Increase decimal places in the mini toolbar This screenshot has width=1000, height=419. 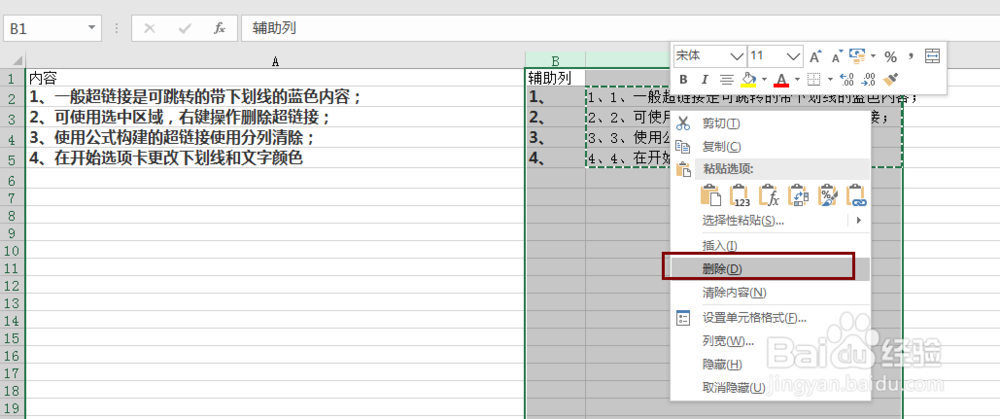(x=847, y=80)
